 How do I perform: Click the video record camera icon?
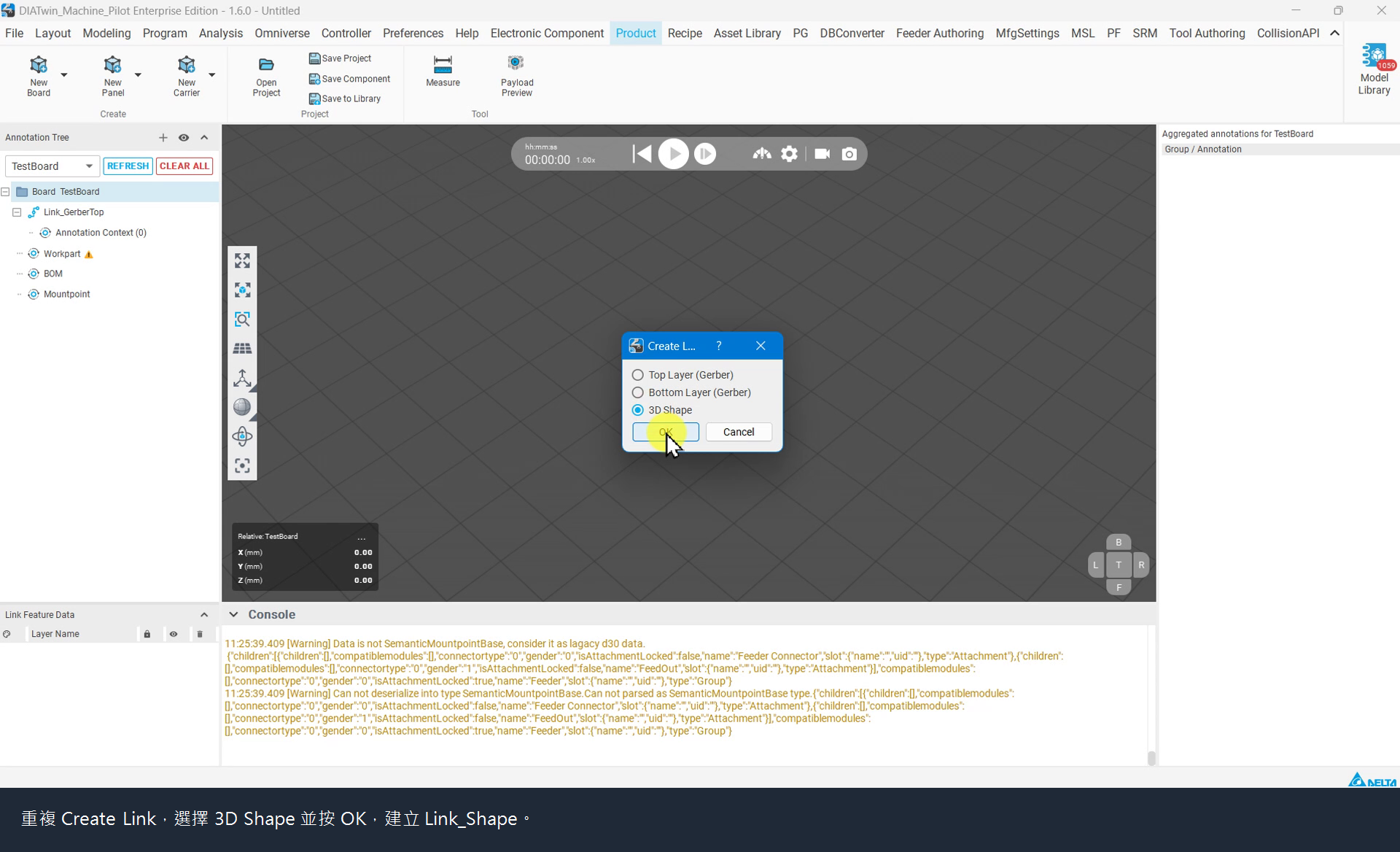click(822, 154)
